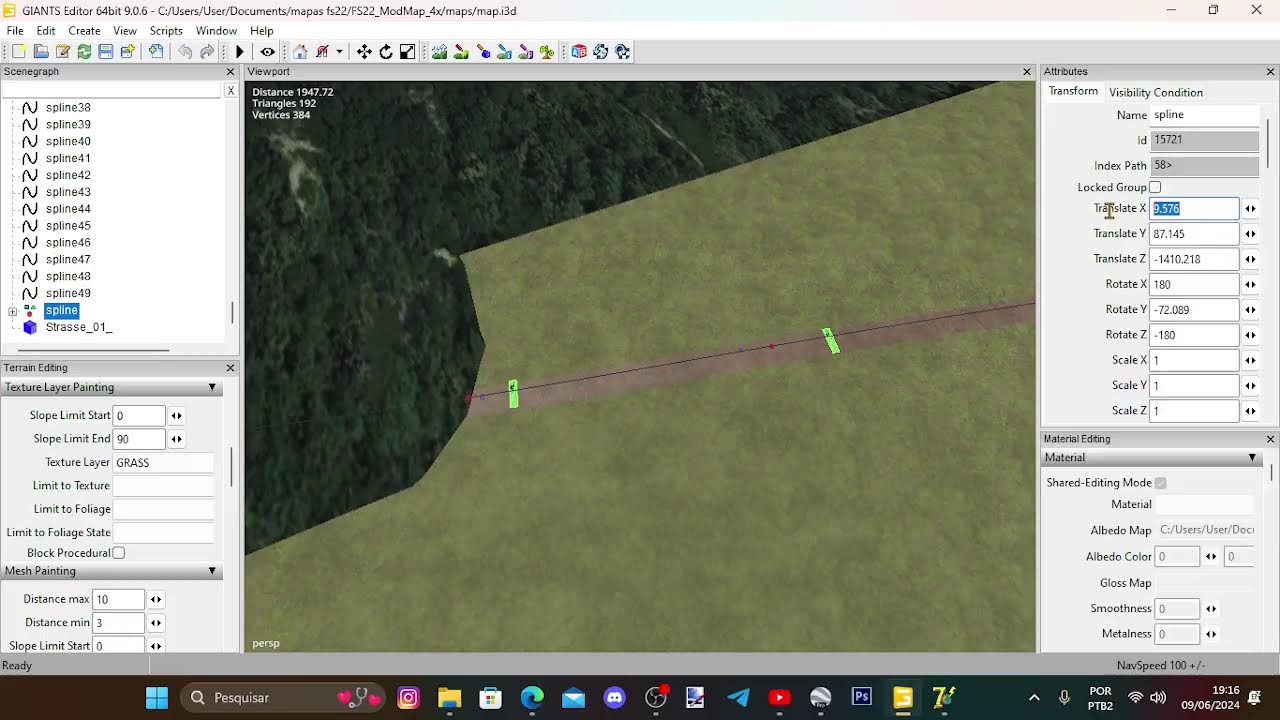The image size is (1280, 720).
Task: Select Strasse_01_ in the Scenegraph
Action: [x=79, y=327]
